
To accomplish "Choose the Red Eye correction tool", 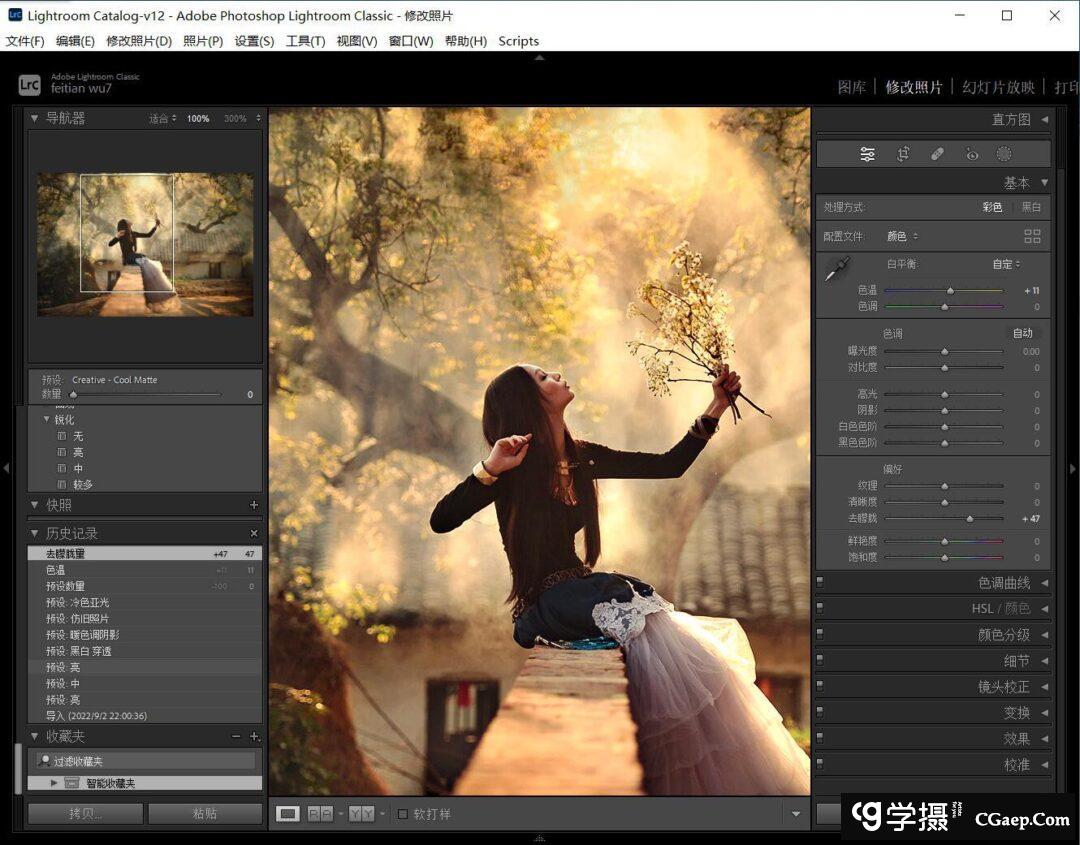I will click(x=971, y=154).
